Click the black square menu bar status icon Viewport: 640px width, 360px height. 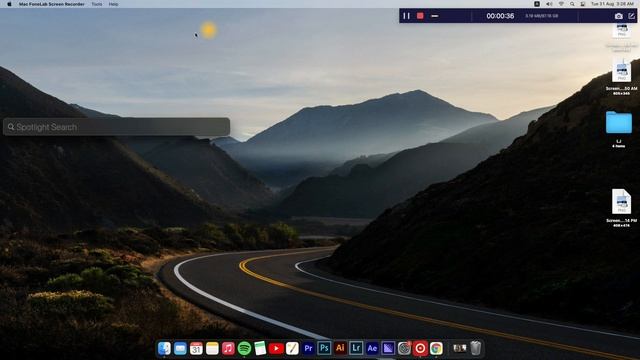pos(537,4)
